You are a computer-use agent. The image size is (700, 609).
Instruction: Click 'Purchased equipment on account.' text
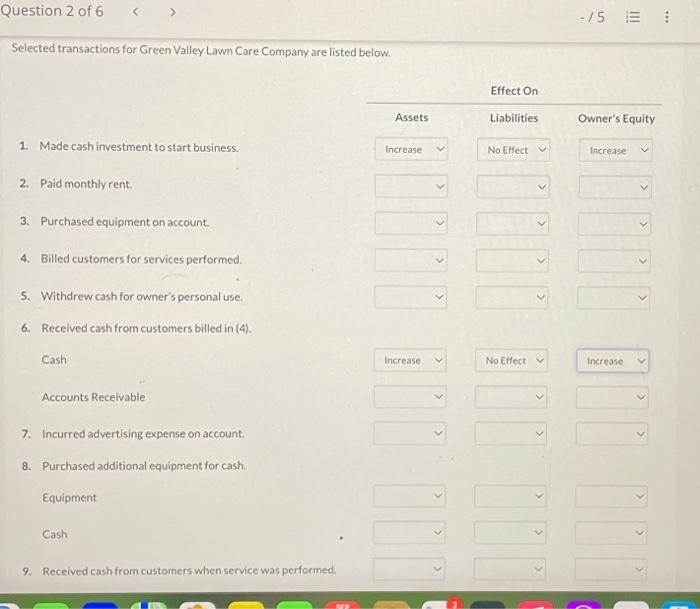[125, 222]
